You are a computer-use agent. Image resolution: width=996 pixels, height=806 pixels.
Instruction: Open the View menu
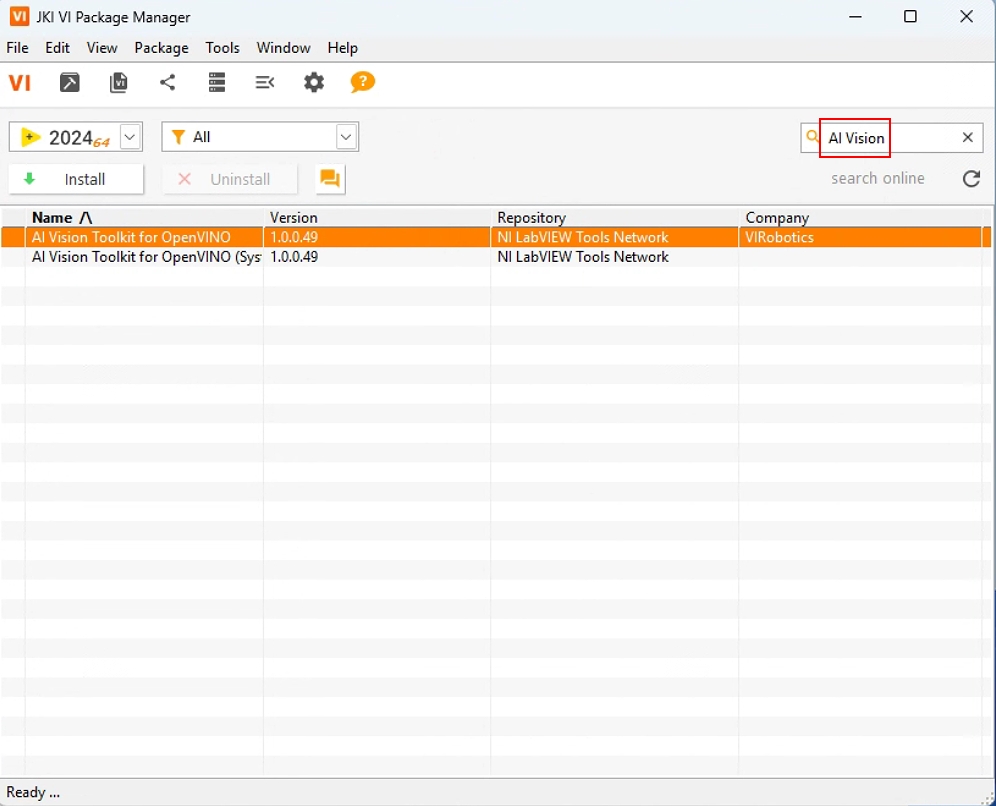tap(102, 48)
